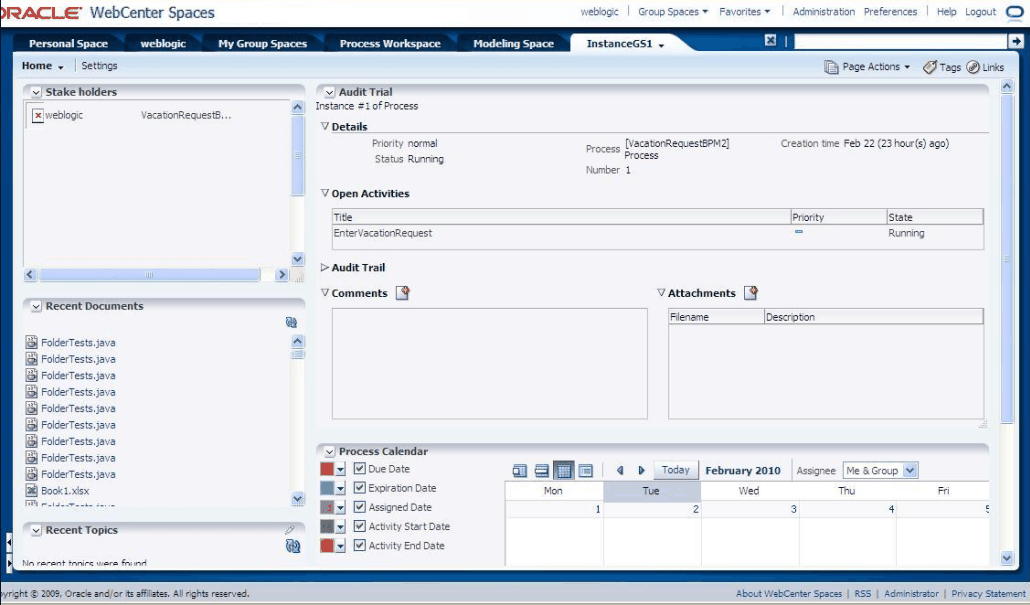
Task: Uncheck the Expiration Date checkbox
Action: pos(359,487)
